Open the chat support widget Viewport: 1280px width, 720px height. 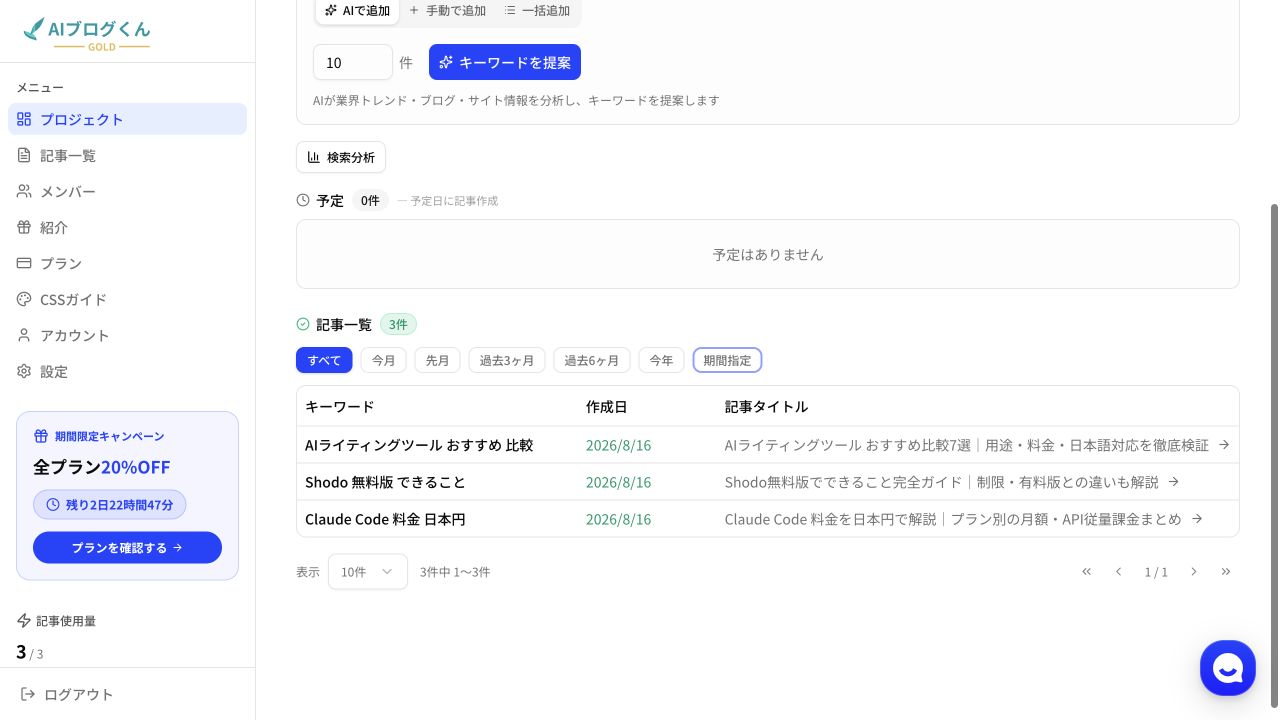(x=1228, y=668)
